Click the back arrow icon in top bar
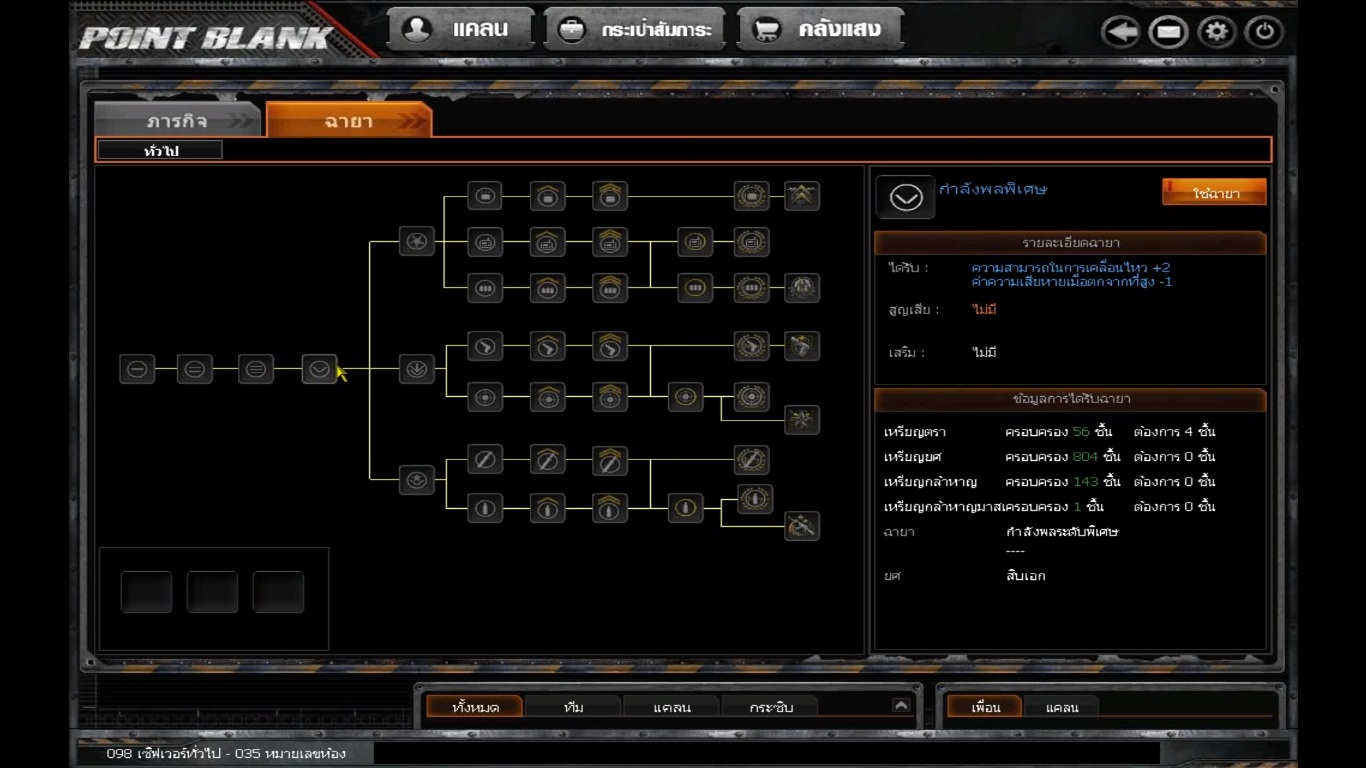Screen dimensions: 1366x768 (1120, 32)
